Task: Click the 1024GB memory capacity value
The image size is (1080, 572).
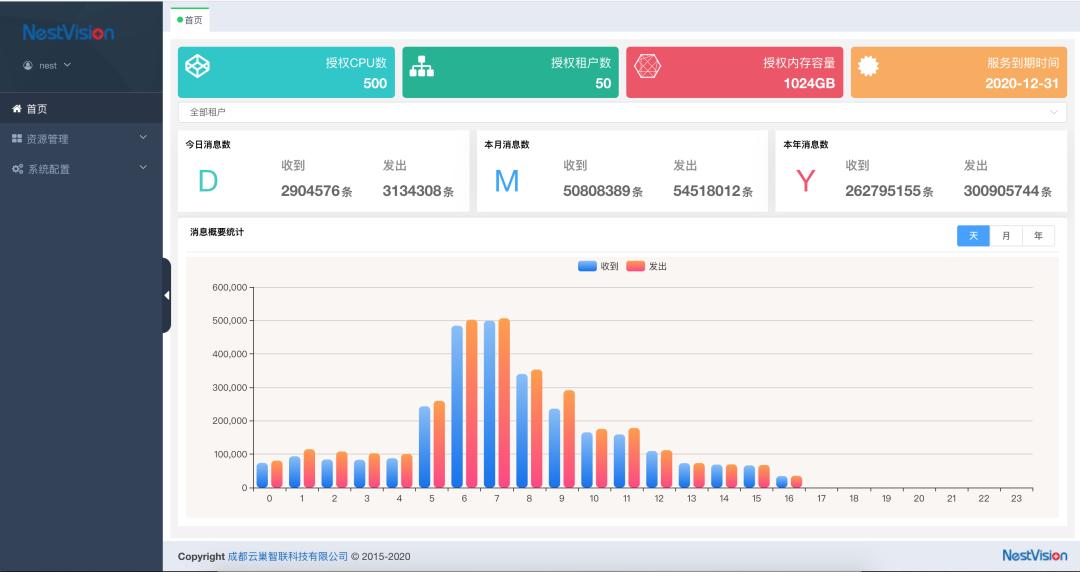Action: pyautogui.click(x=809, y=83)
